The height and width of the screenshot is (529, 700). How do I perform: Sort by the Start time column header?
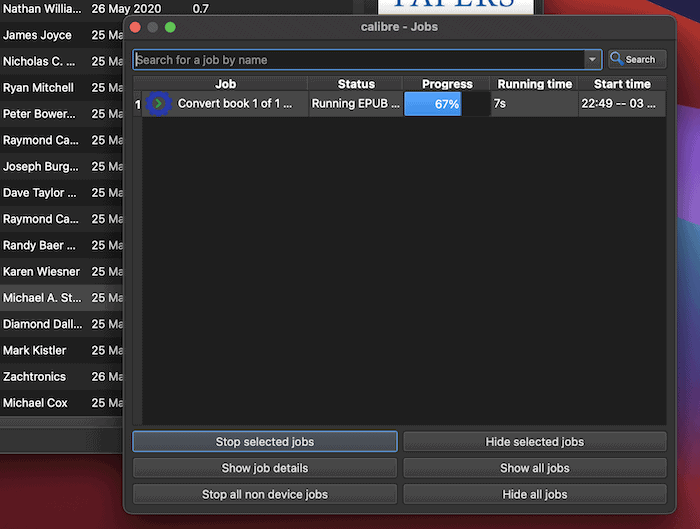[622, 84]
